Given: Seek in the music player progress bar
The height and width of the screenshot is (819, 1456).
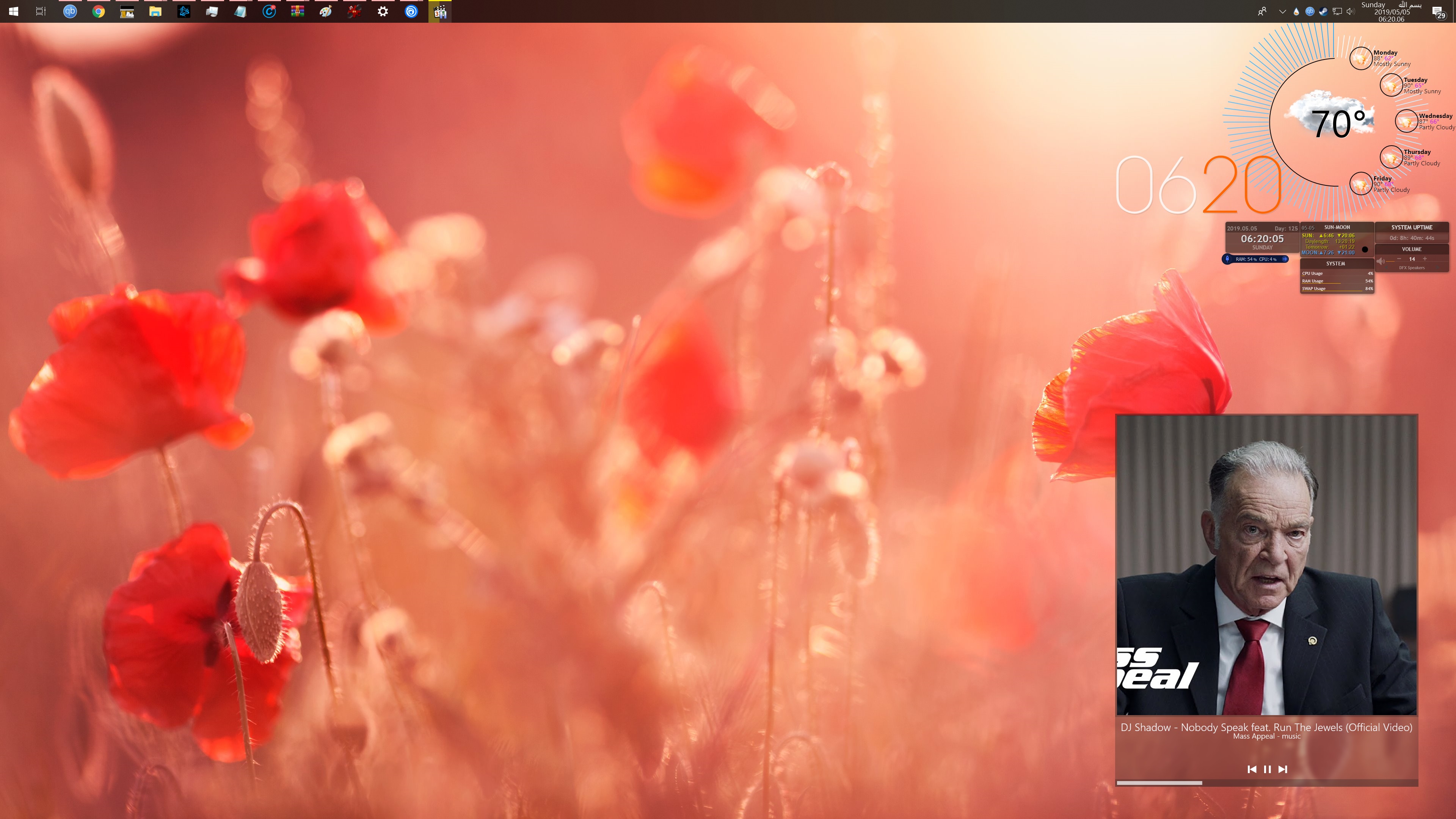Looking at the screenshot, I should pos(1266,783).
